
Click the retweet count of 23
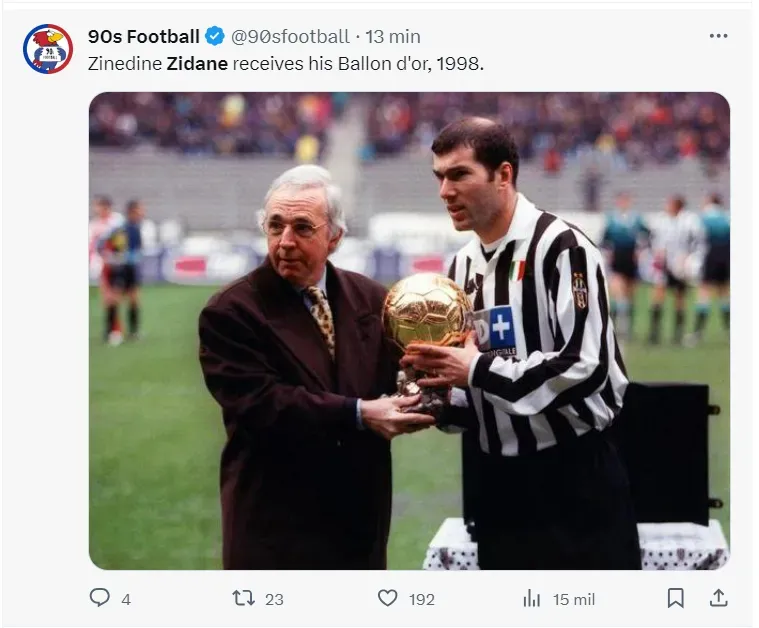tap(274, 599)
